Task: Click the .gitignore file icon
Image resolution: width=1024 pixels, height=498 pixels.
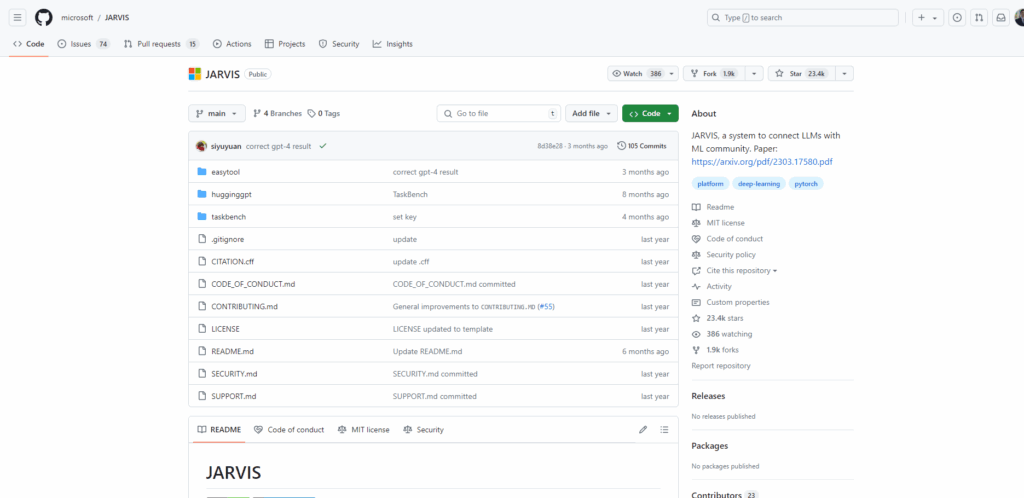Action: 202,240
